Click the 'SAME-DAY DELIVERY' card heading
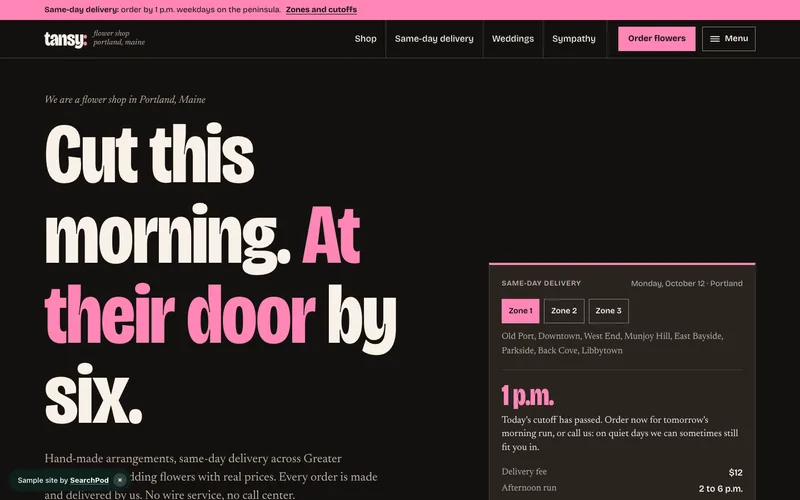 click(541, 283)
